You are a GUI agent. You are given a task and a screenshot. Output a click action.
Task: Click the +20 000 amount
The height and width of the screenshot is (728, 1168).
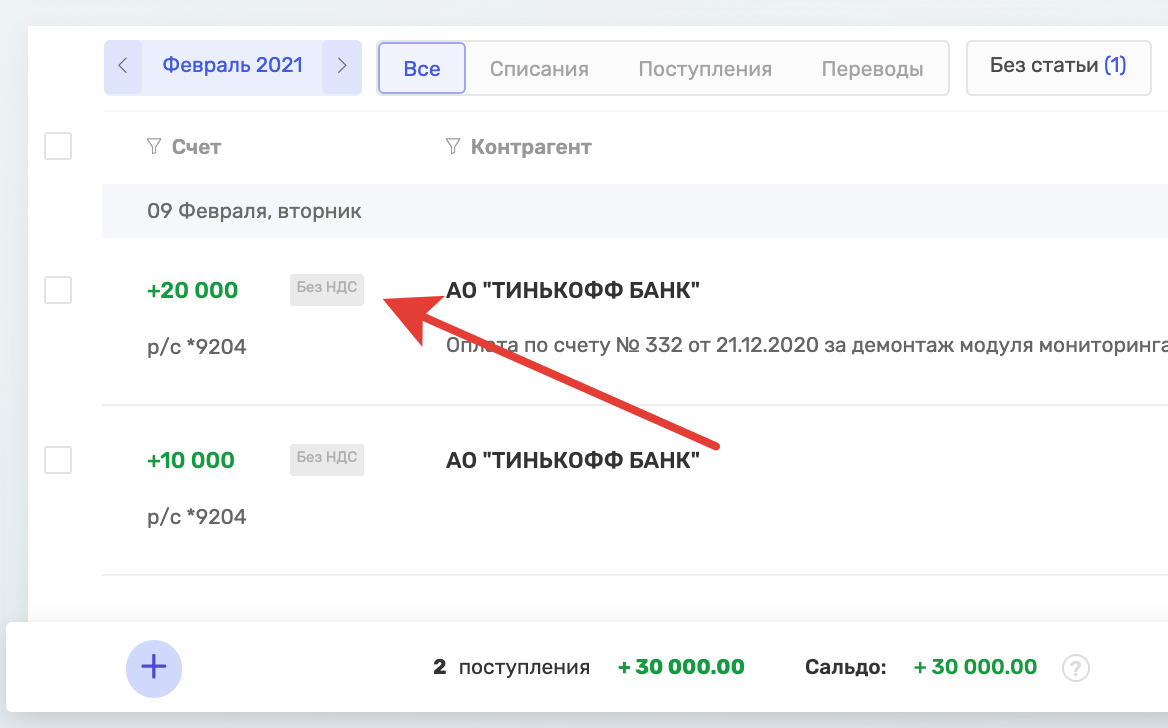coord(192,290)
